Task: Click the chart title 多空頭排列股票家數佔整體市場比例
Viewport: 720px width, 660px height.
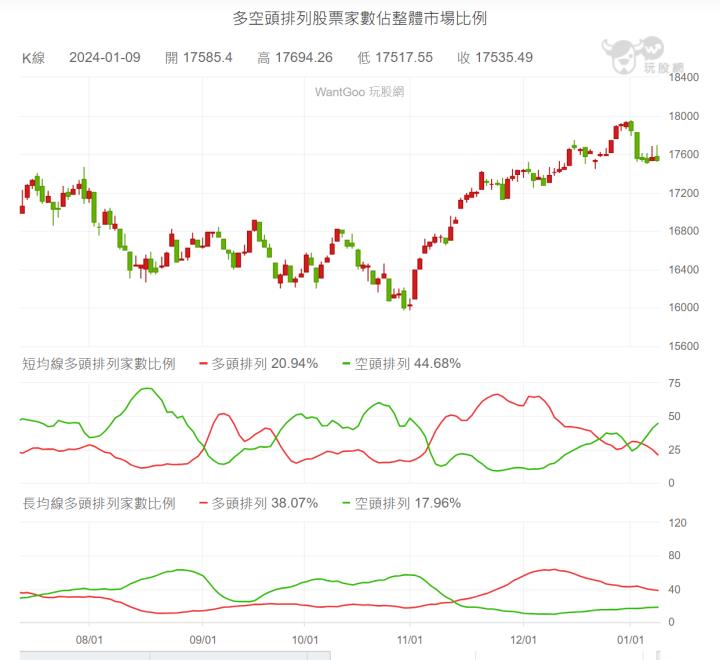Action: (360, 18)
